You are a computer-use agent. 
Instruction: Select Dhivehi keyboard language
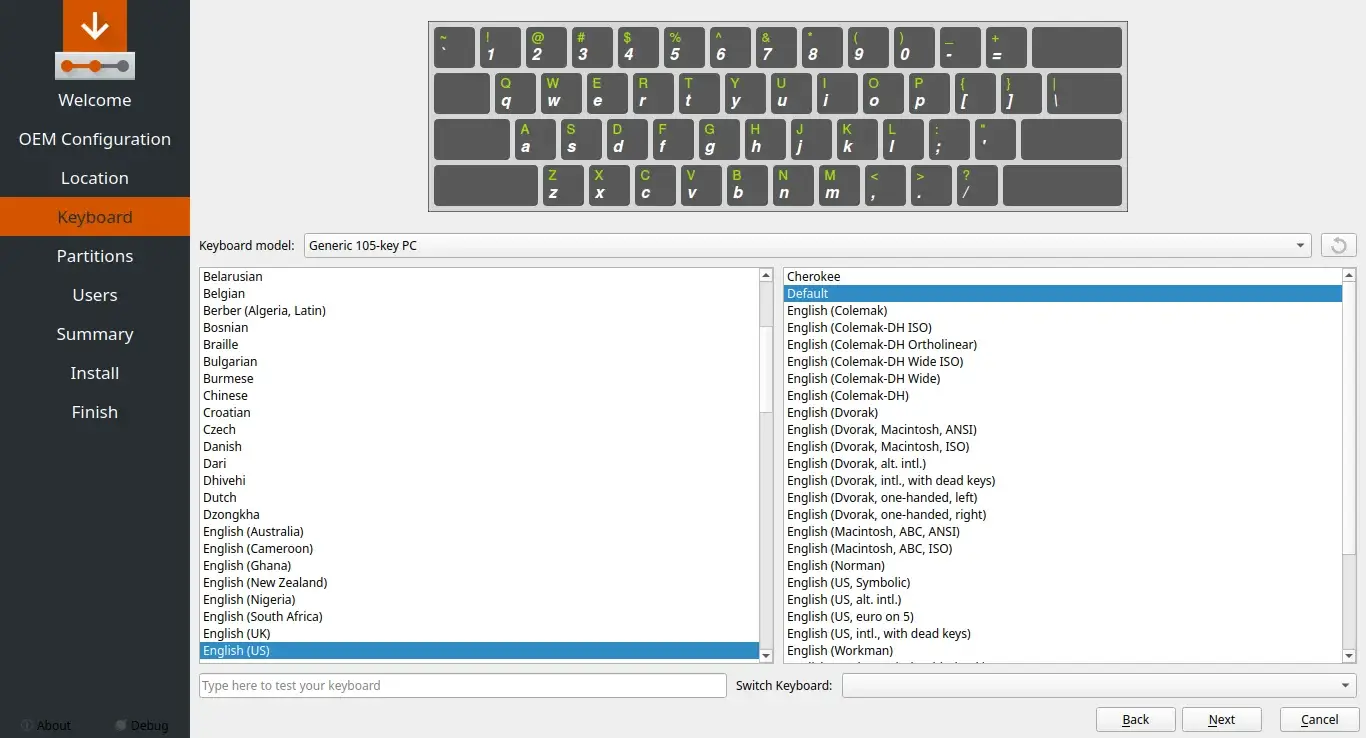[480, 480]
